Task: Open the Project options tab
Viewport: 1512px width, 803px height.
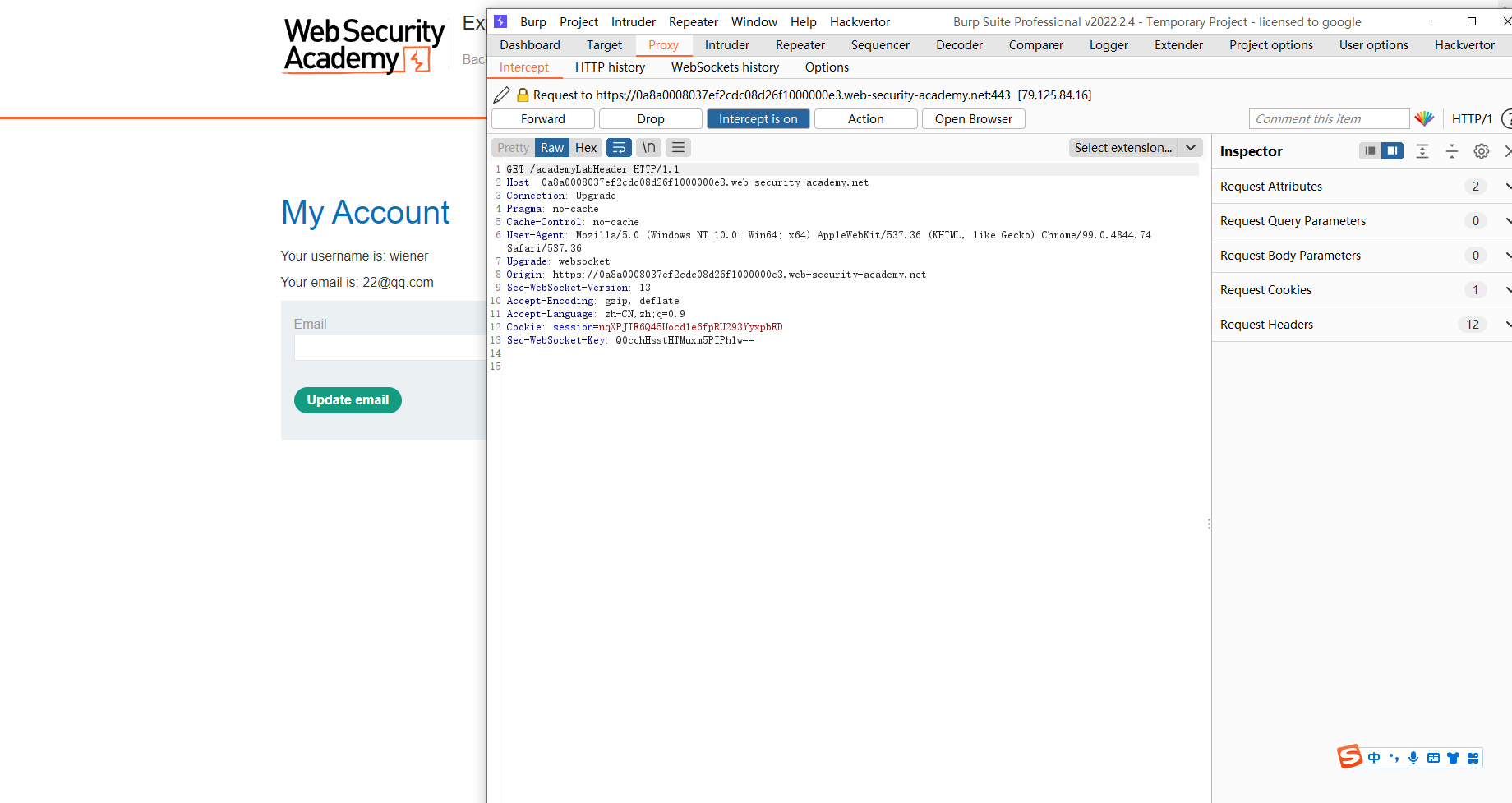Action: (x=1271, y=45)
